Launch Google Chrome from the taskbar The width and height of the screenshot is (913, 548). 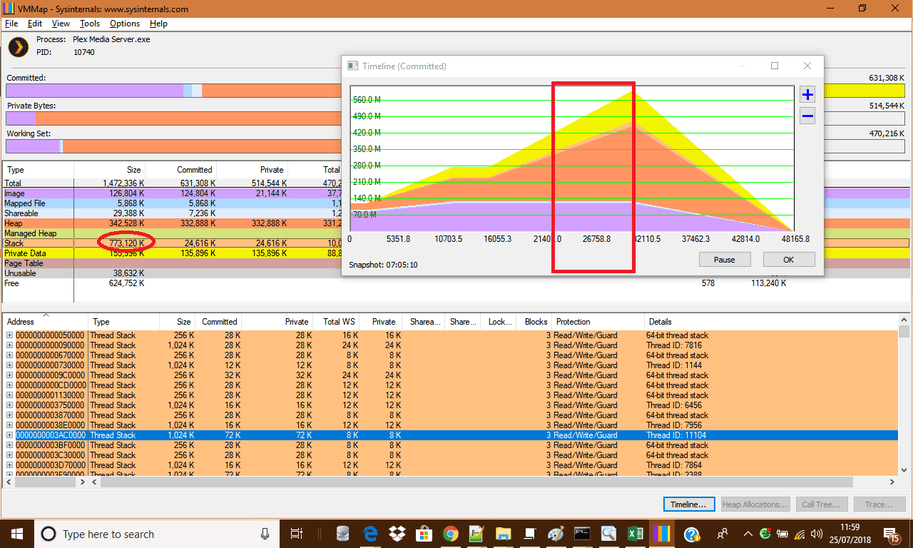450,534
